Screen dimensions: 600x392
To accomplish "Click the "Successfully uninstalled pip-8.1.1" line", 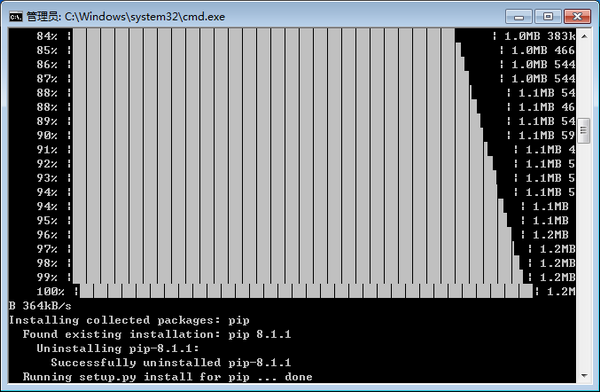I will click(x=171, y=363).
